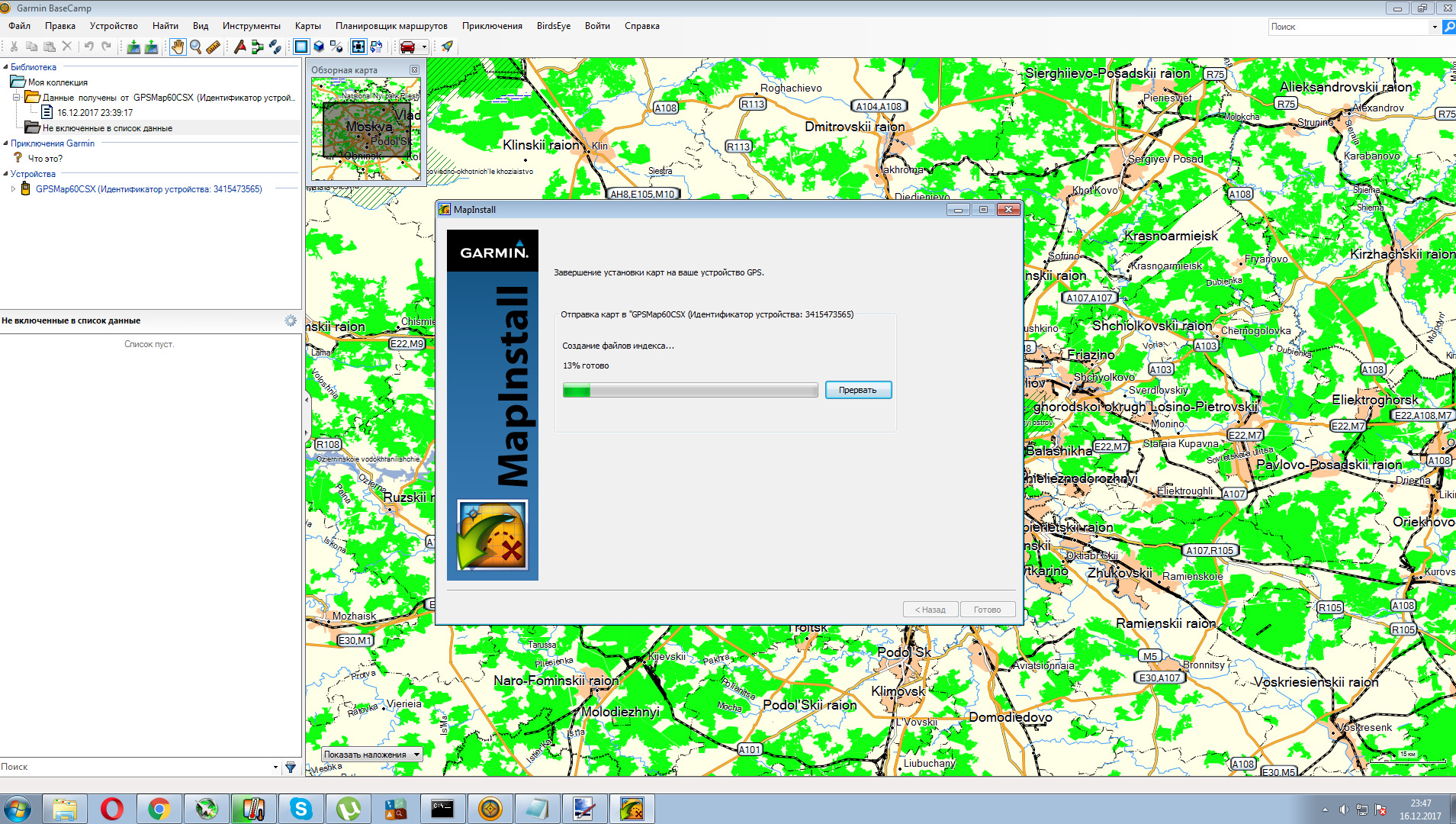Select the New Waypoint flag tool
Image resolution: width=1456 pixels, height=824 pixels.
(239, 47)
